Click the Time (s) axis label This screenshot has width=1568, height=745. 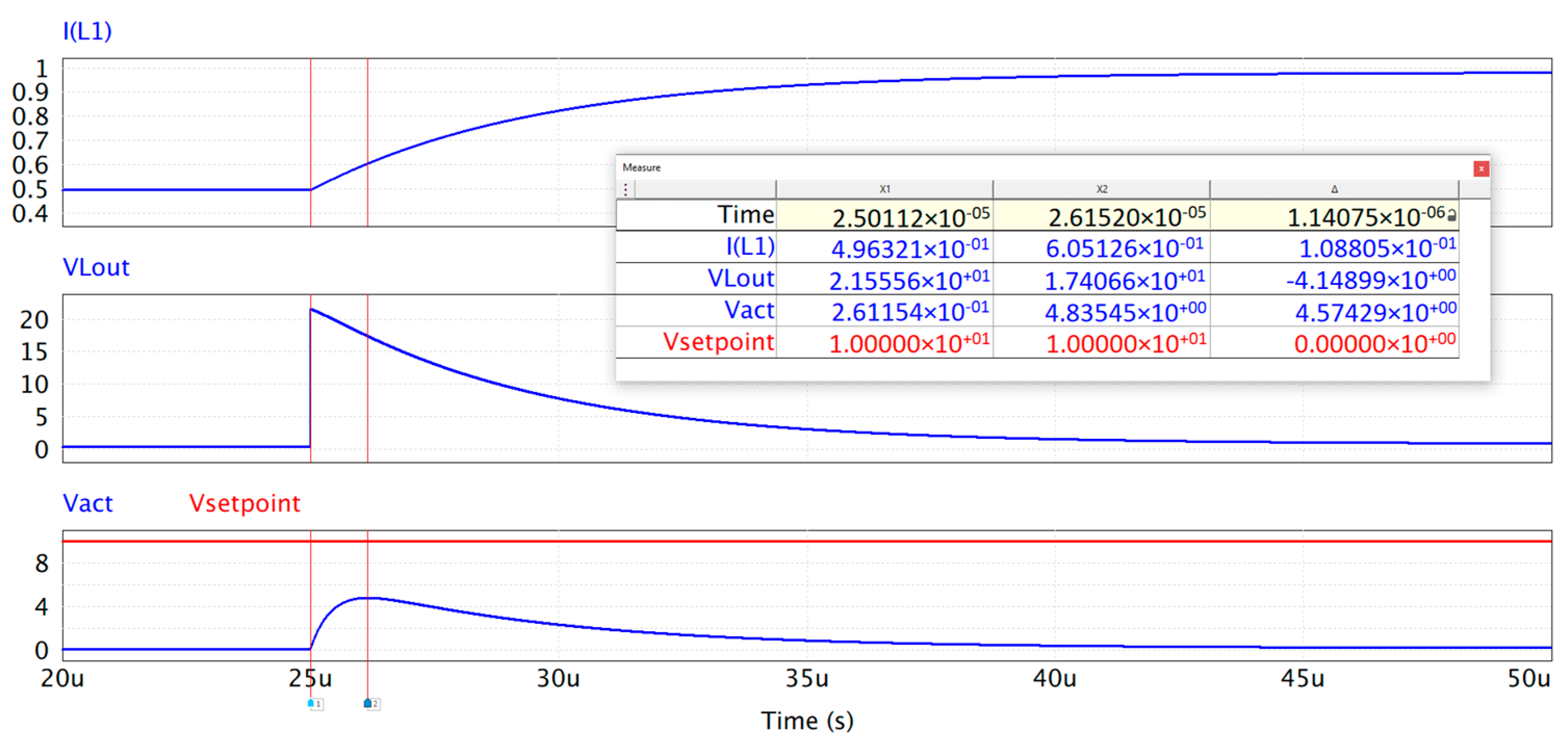(x=807, y=721)
